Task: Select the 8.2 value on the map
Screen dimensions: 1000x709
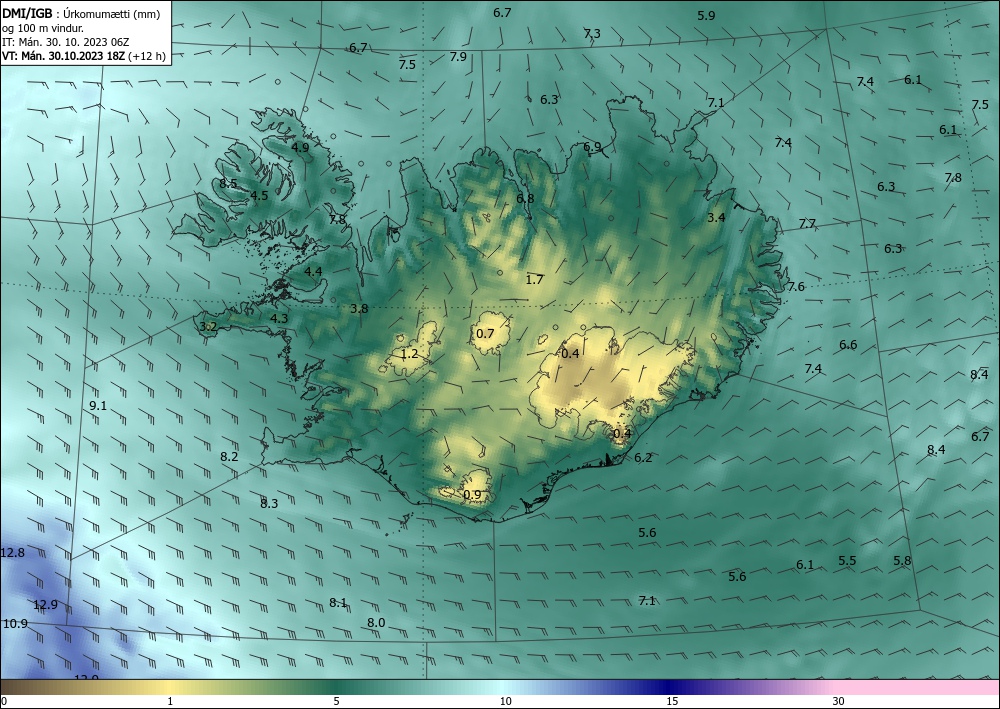Action: 229,457
